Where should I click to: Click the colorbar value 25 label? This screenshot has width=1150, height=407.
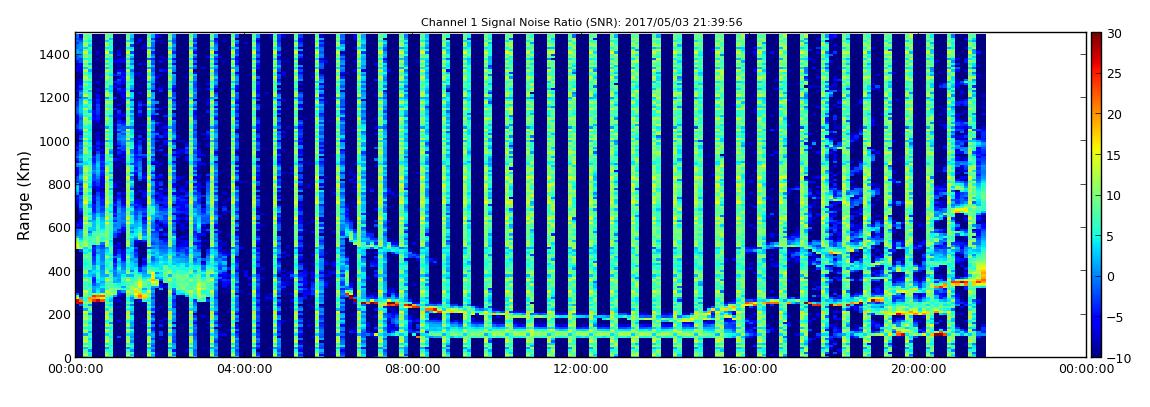(x=1114, y=73)
